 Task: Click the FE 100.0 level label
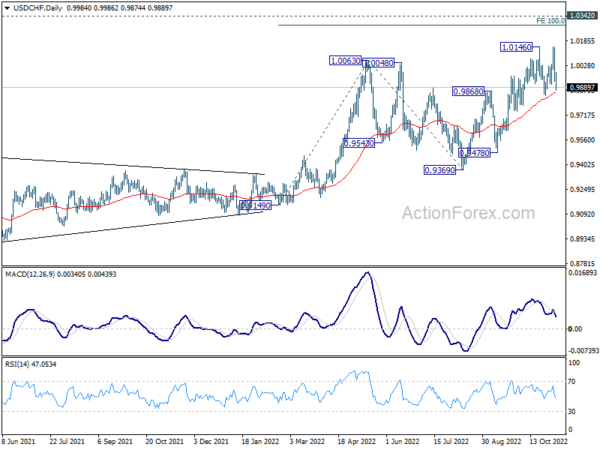click(x=550, y=21)
